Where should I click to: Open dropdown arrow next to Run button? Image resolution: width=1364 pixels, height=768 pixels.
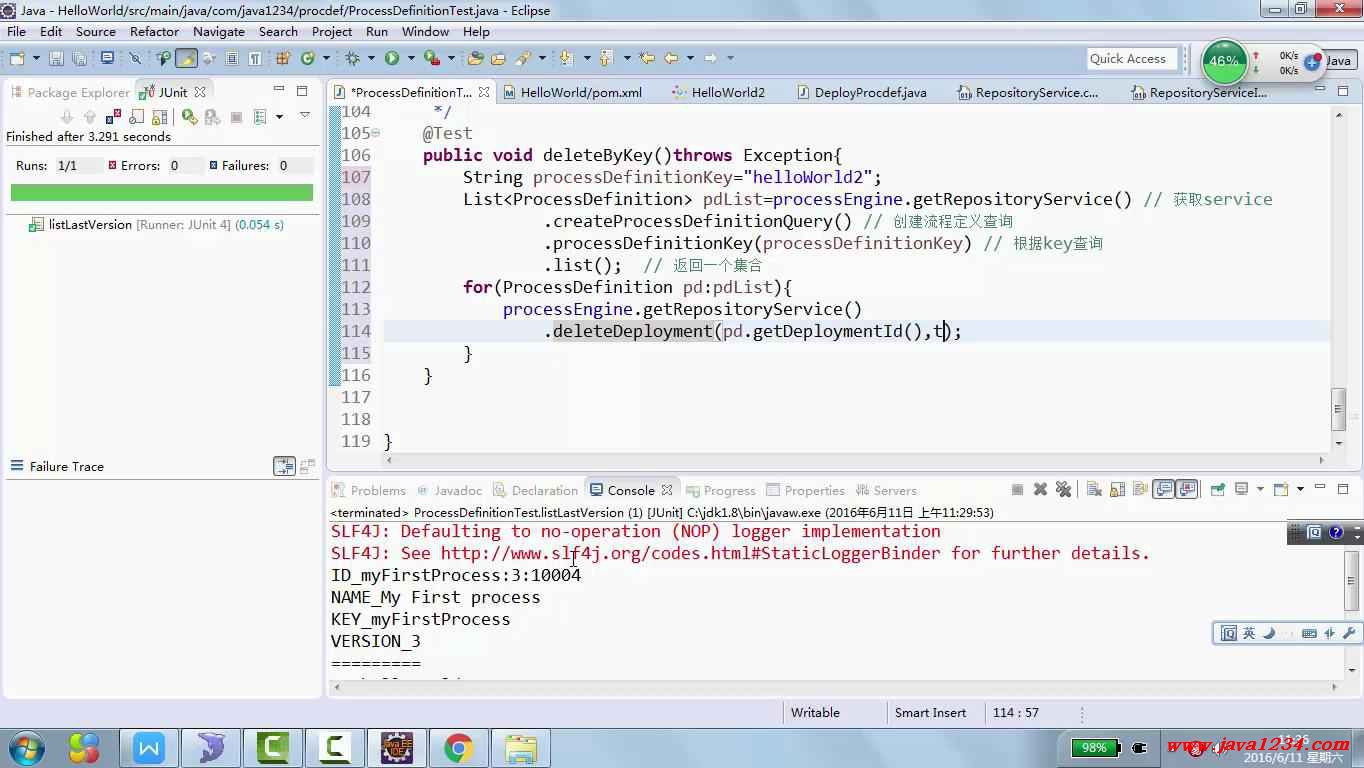point(411,58)
